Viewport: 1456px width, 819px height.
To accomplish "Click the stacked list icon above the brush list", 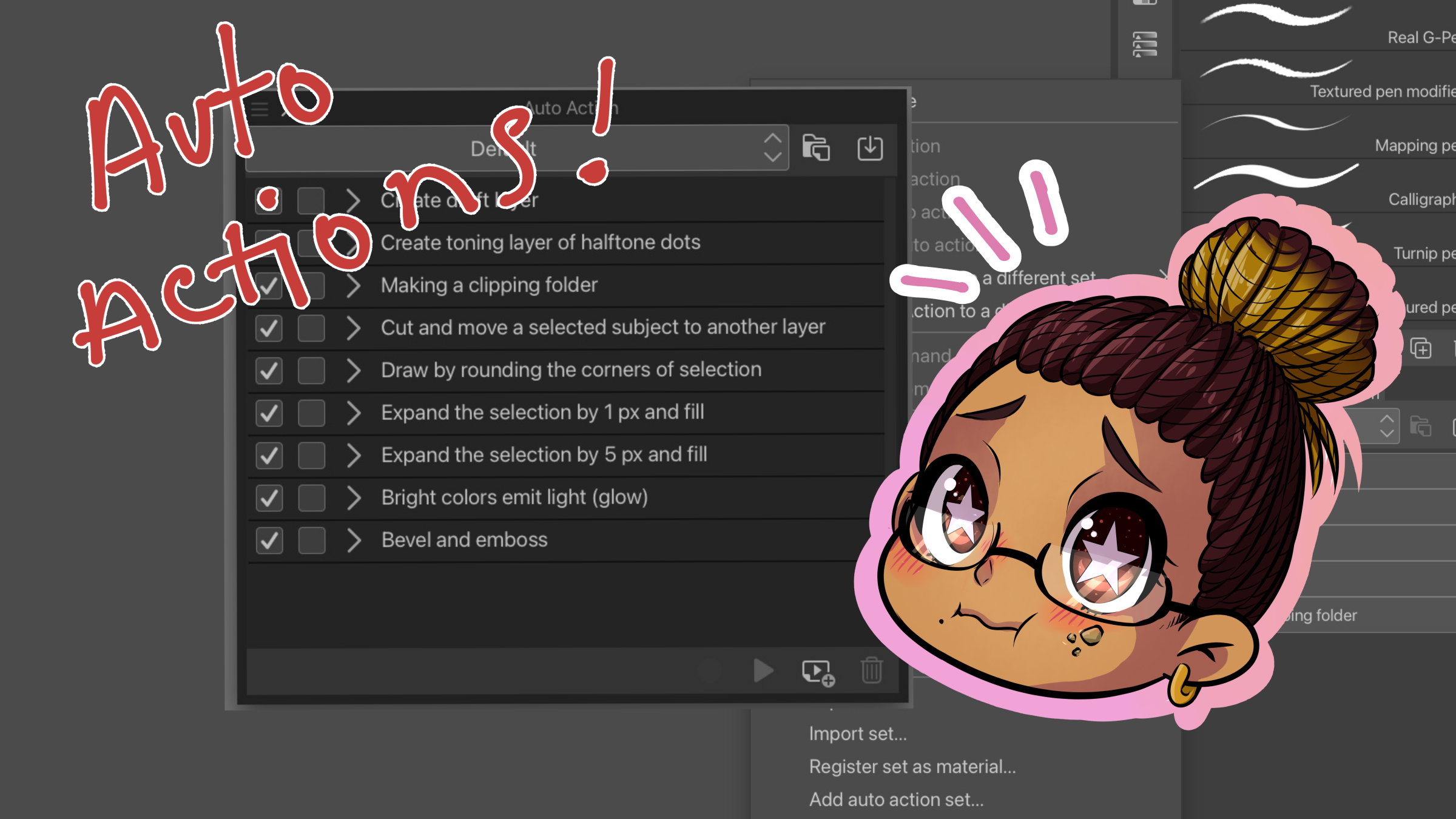I will [x=1145, y=45].
